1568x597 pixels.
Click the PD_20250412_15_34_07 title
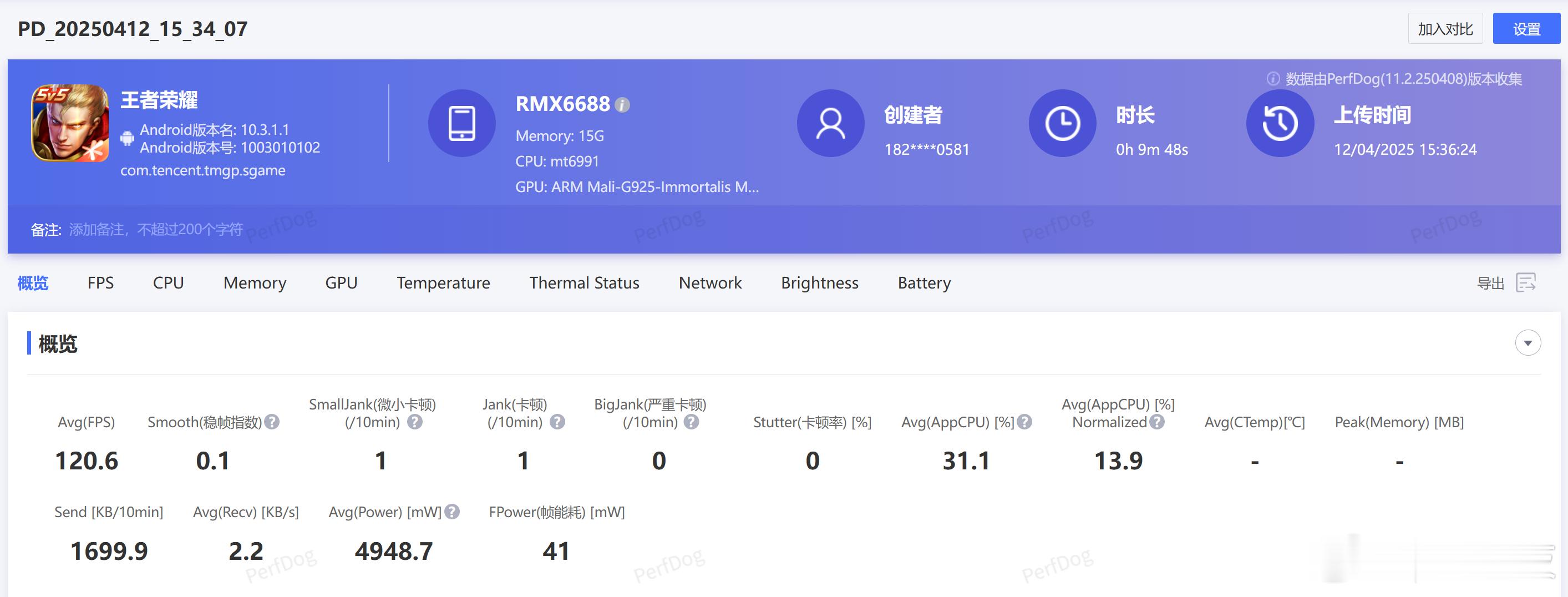(x=133, y=29)
